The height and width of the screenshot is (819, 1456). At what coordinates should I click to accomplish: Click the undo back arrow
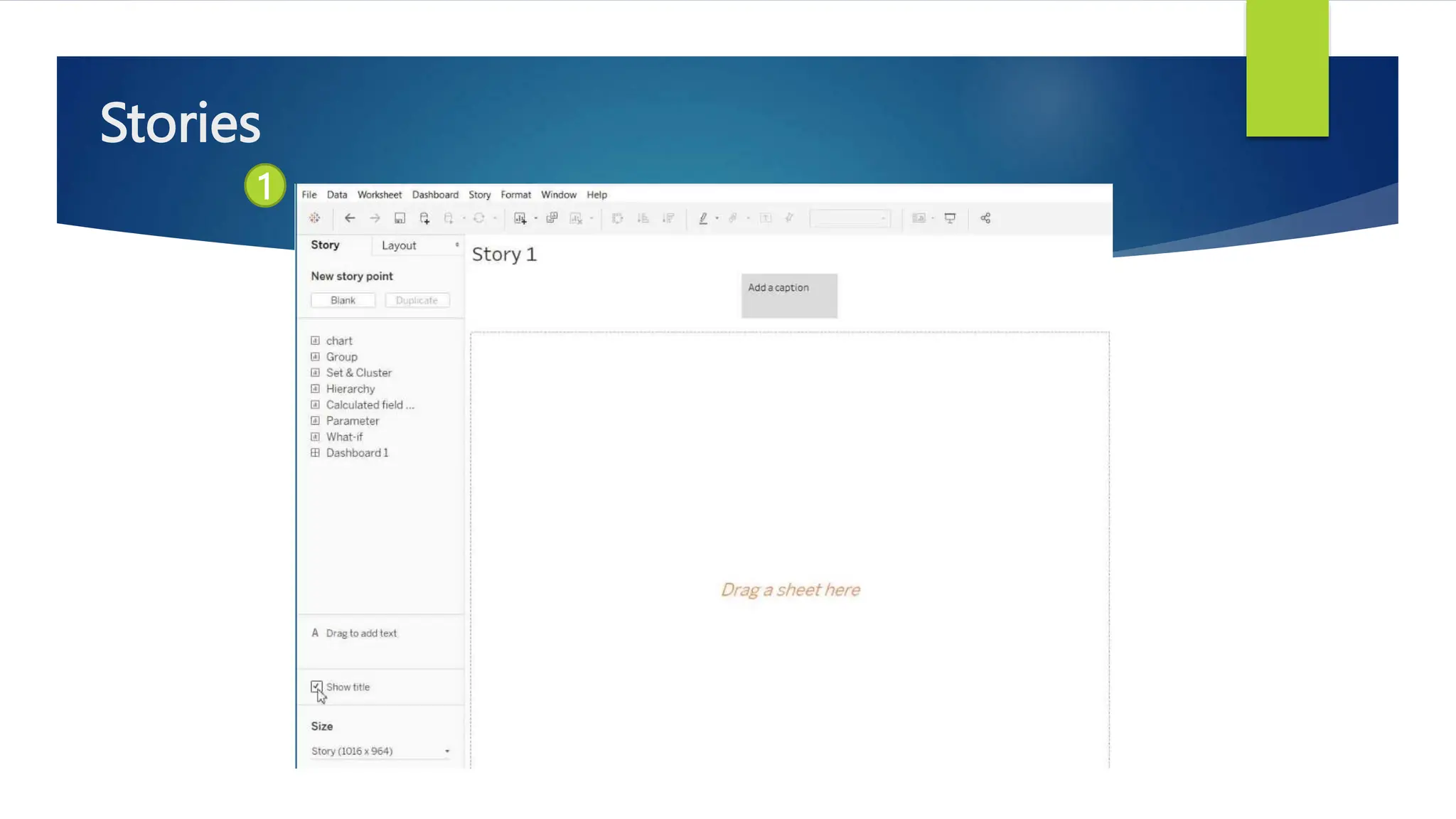tap(349, 218)
